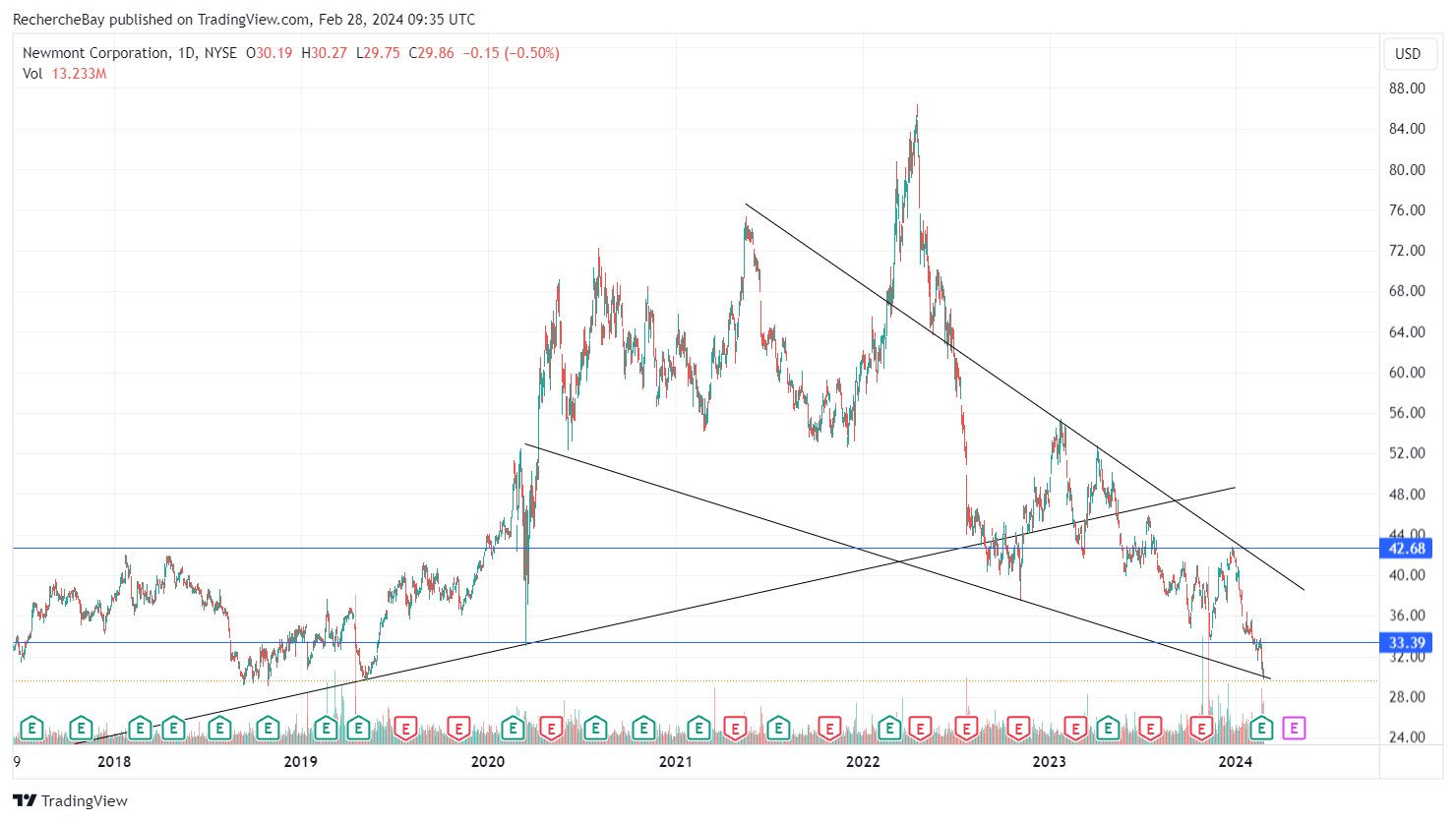The height and width of the screenshot is (822, 1456).
Task: Click the 2023 year label on time axis
Action: 1049,761
